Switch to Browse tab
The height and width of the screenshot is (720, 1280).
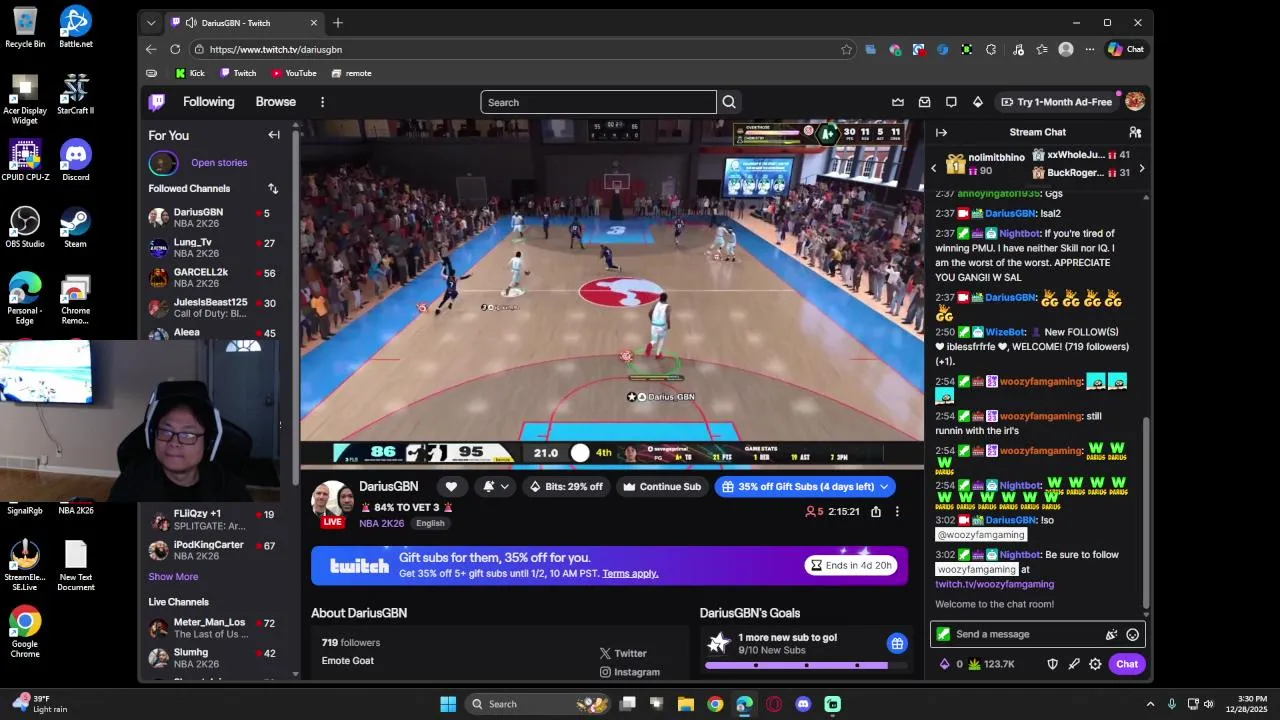pos(275,102)
